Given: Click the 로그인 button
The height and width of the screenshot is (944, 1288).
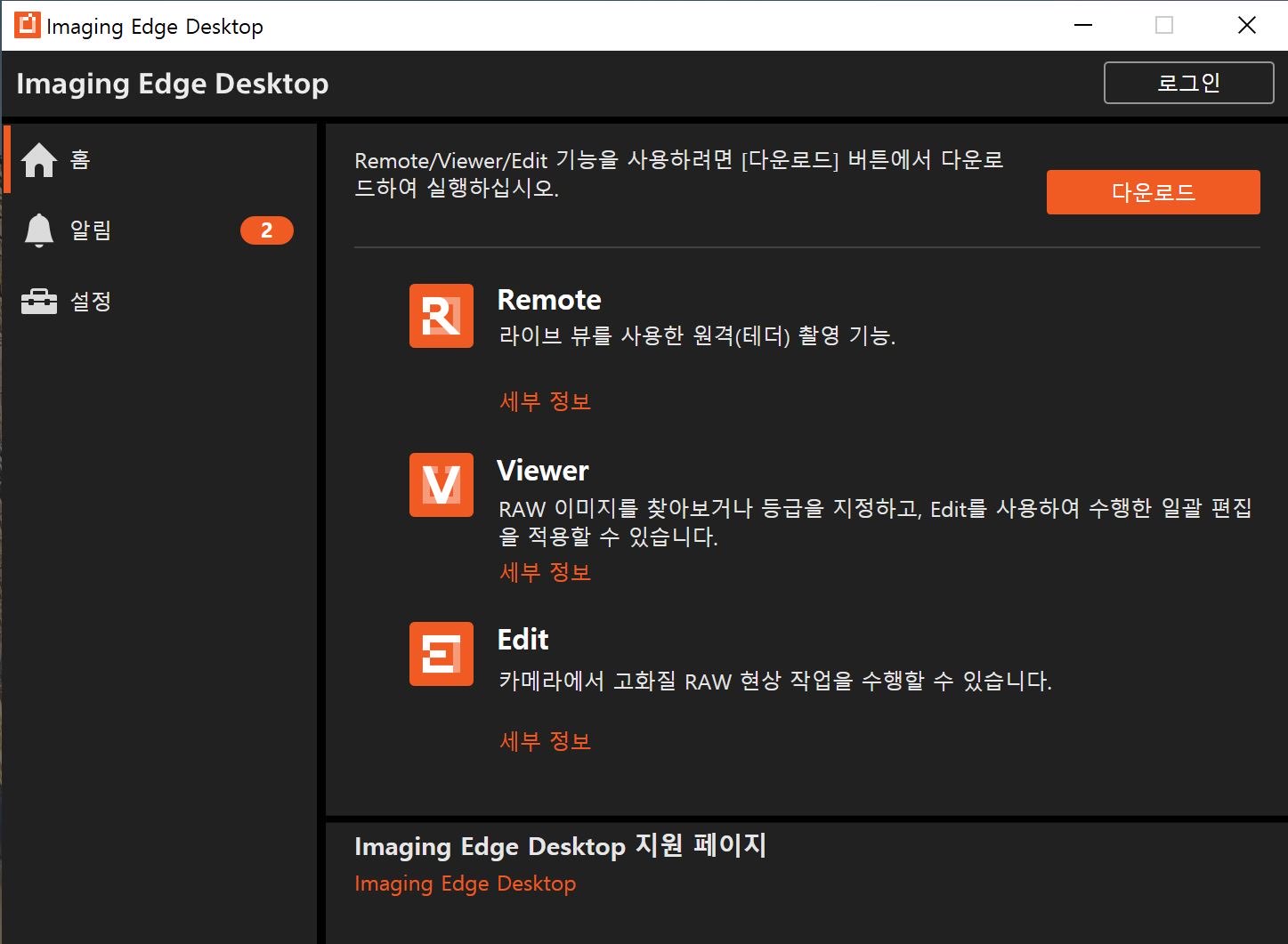Looking at the screenshot, I should pos(1189,83).
